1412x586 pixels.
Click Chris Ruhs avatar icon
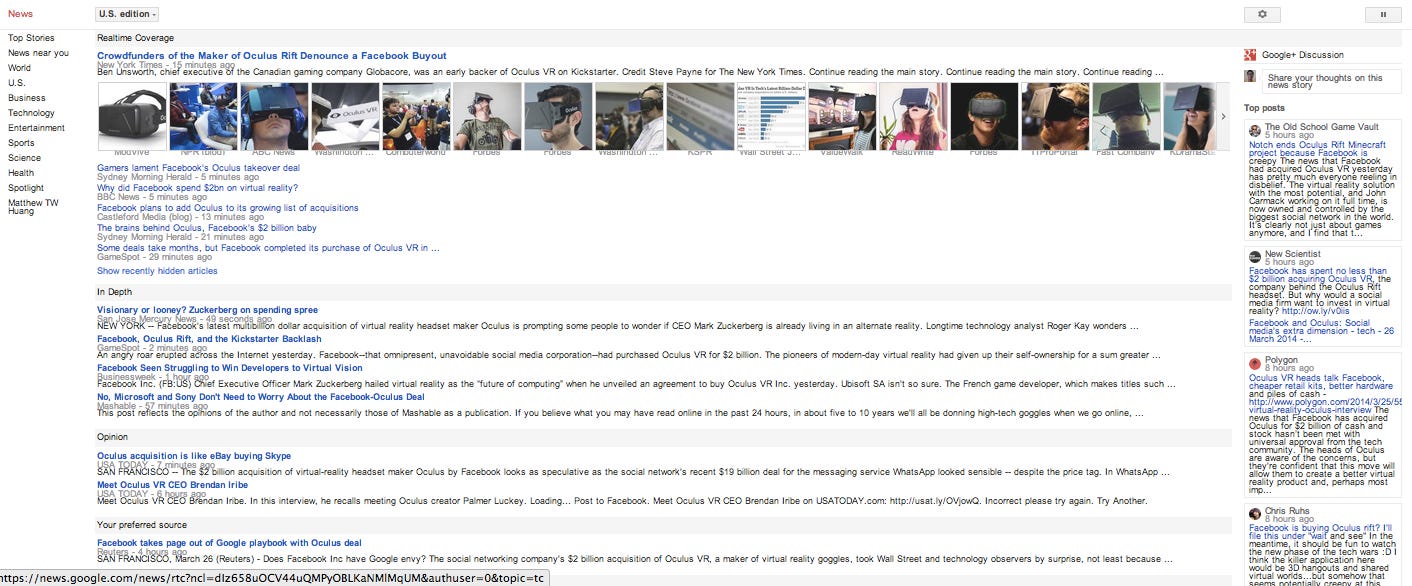point(1255,514)
